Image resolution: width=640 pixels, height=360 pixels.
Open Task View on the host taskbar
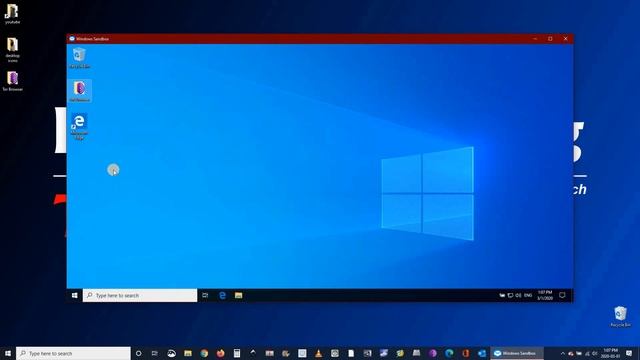point(155,353)
